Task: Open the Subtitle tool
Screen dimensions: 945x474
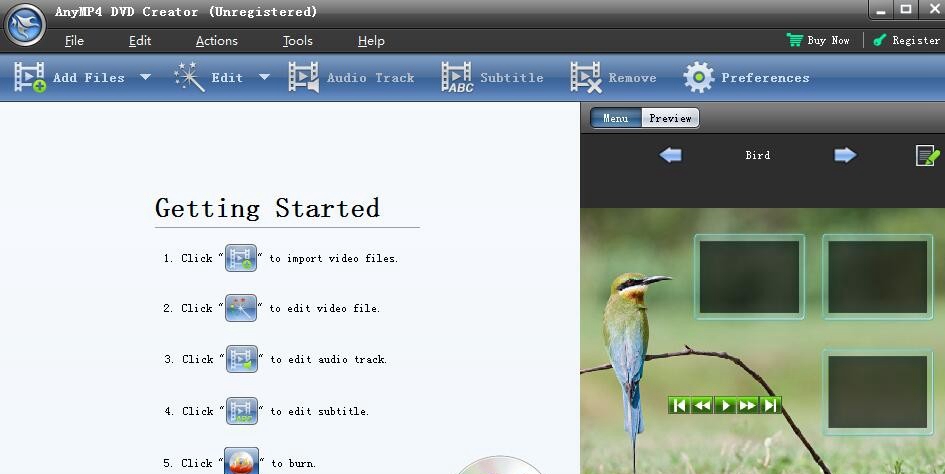Action: (x=492, y=77)
